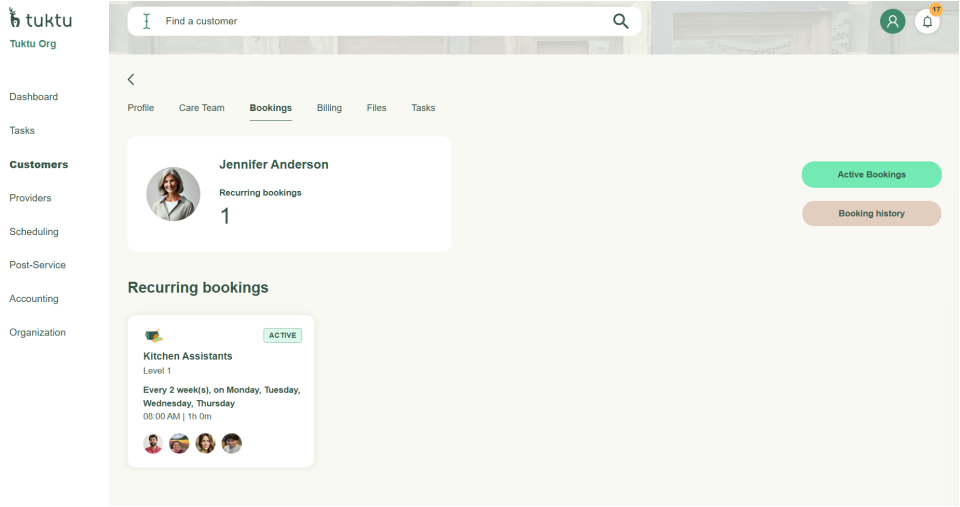Click the Kitchen Assistants service icon
This screenshot has height=507, width=960.
pos(154,336)
